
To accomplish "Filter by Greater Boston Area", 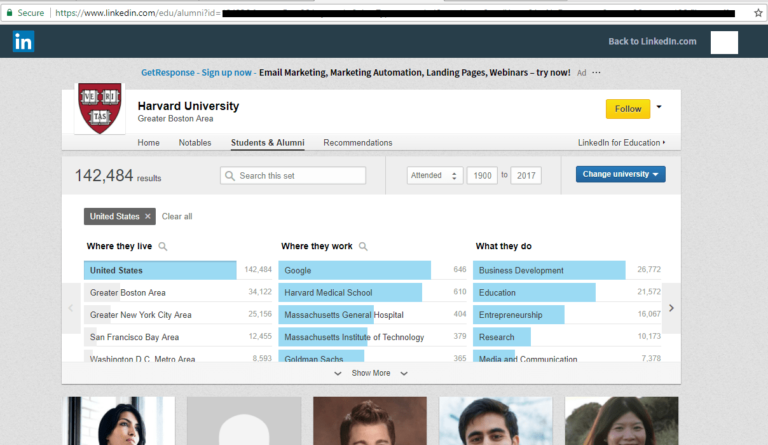I will 178,292.
